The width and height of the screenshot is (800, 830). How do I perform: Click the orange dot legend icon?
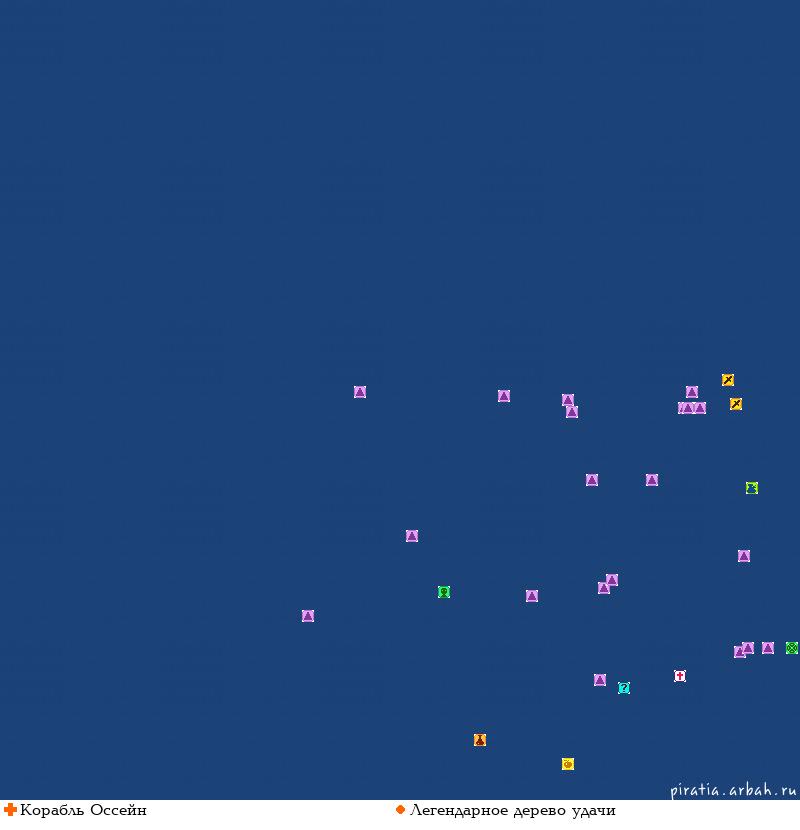coord(400,809)
